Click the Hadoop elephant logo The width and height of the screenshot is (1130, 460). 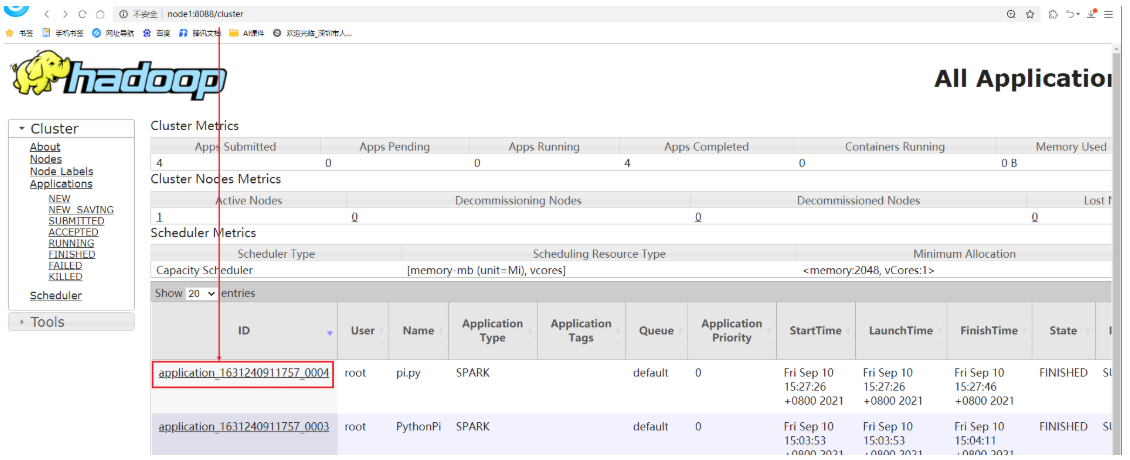(x=117, y=75)
